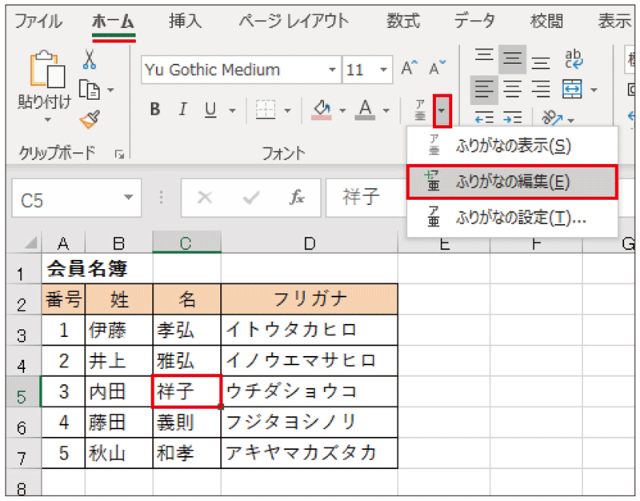Image resolution: width=640 pixels, height=501 pixels.
Task: Cancel formula bar entry X
Action: [204, 198]
